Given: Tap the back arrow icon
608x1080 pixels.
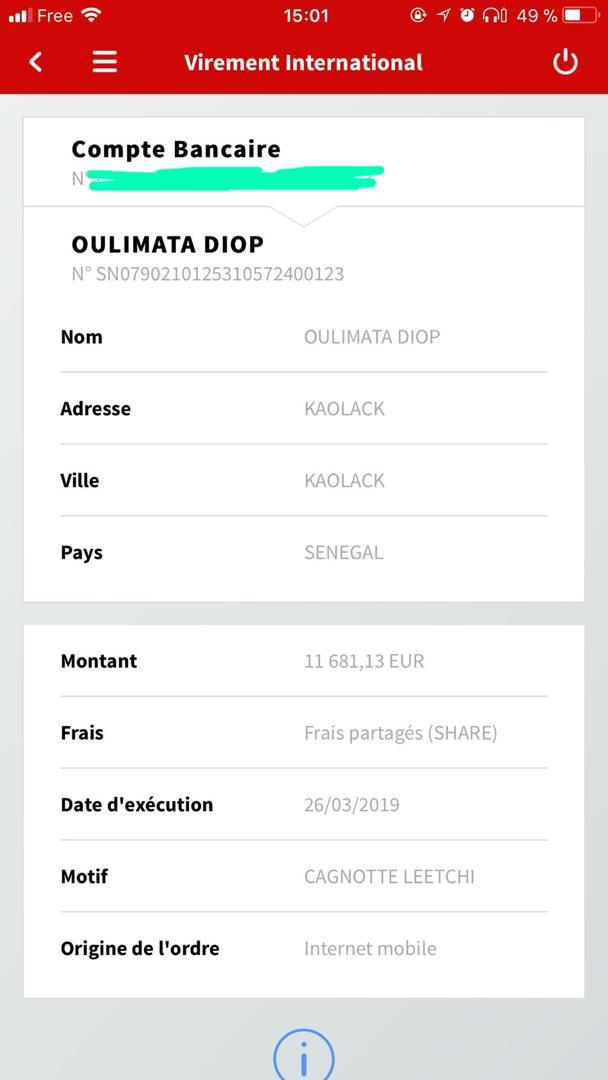Looking at the screenshot, I should pyautogui.click(x=36, y=62).
